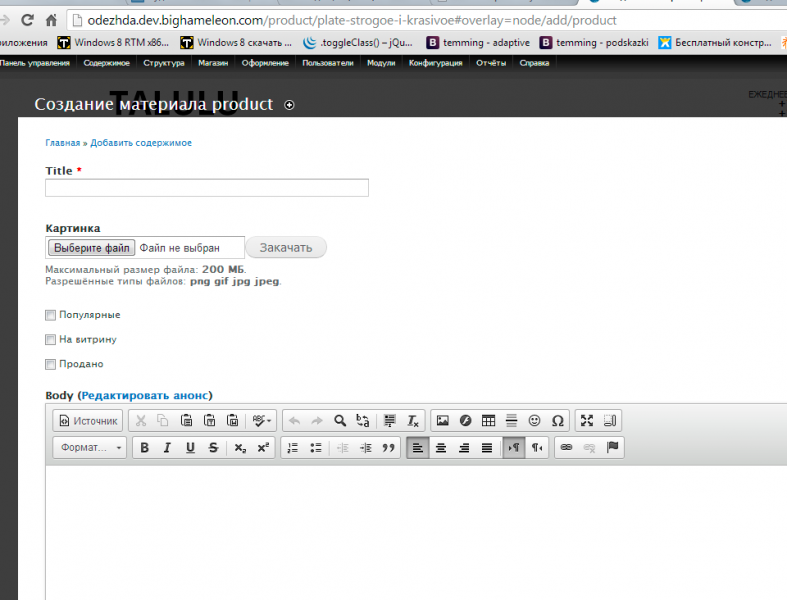Insert a numbered list
The height and width of the screenshot is (600, 787).
(293, 447)
